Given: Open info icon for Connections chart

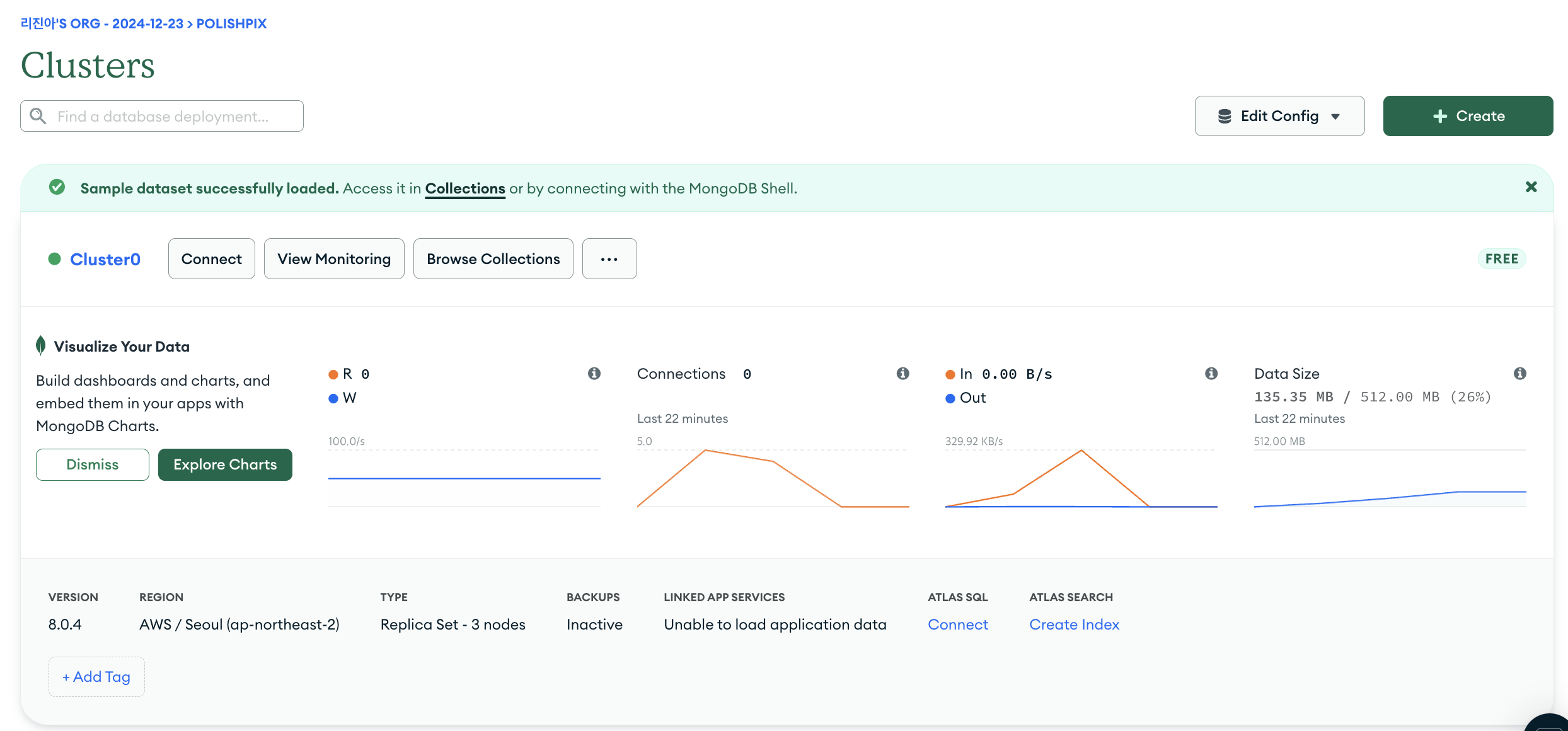Looking at the screenshot, I should 903,374.
